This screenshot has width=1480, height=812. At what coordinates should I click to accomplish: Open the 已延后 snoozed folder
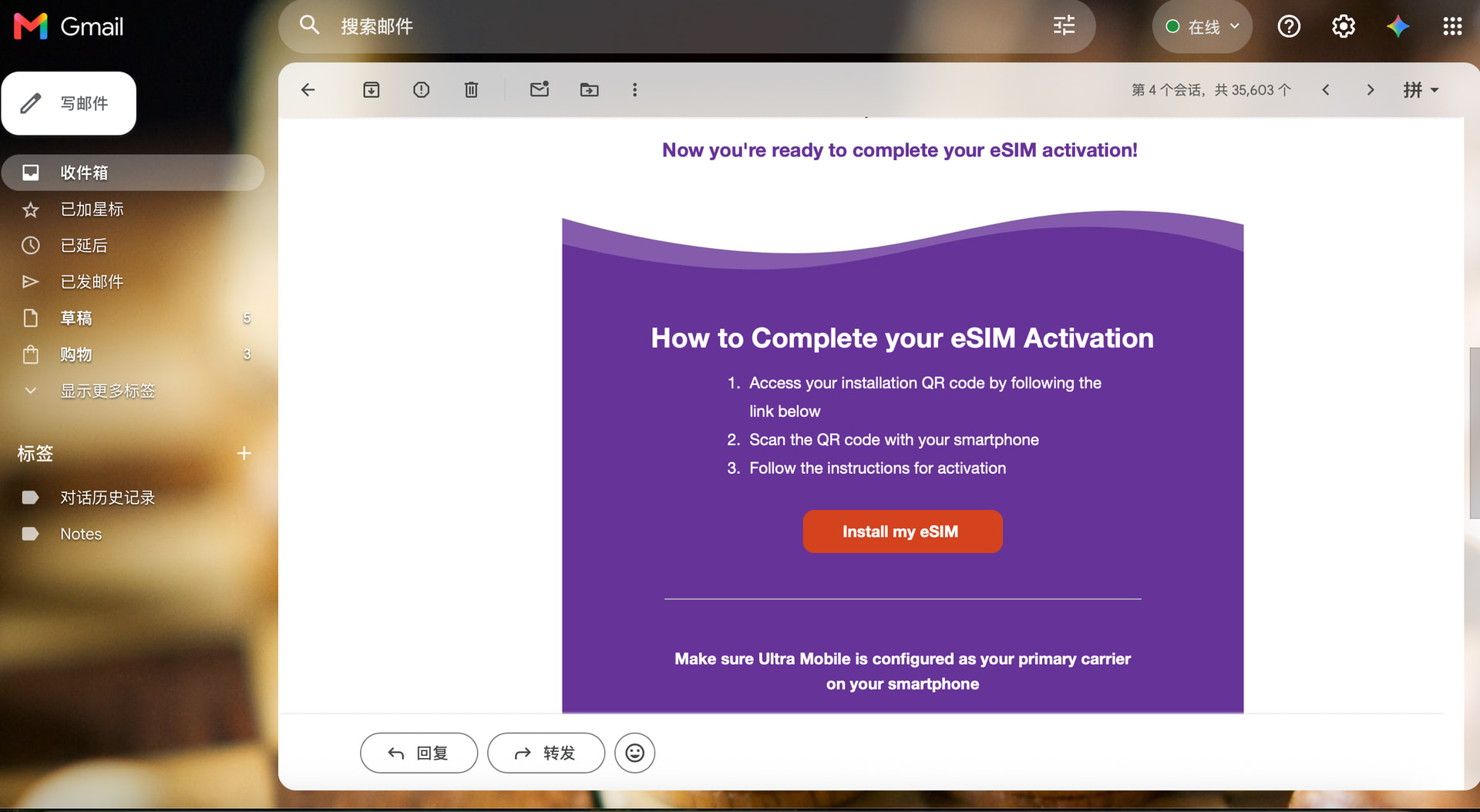click(133, 245)
